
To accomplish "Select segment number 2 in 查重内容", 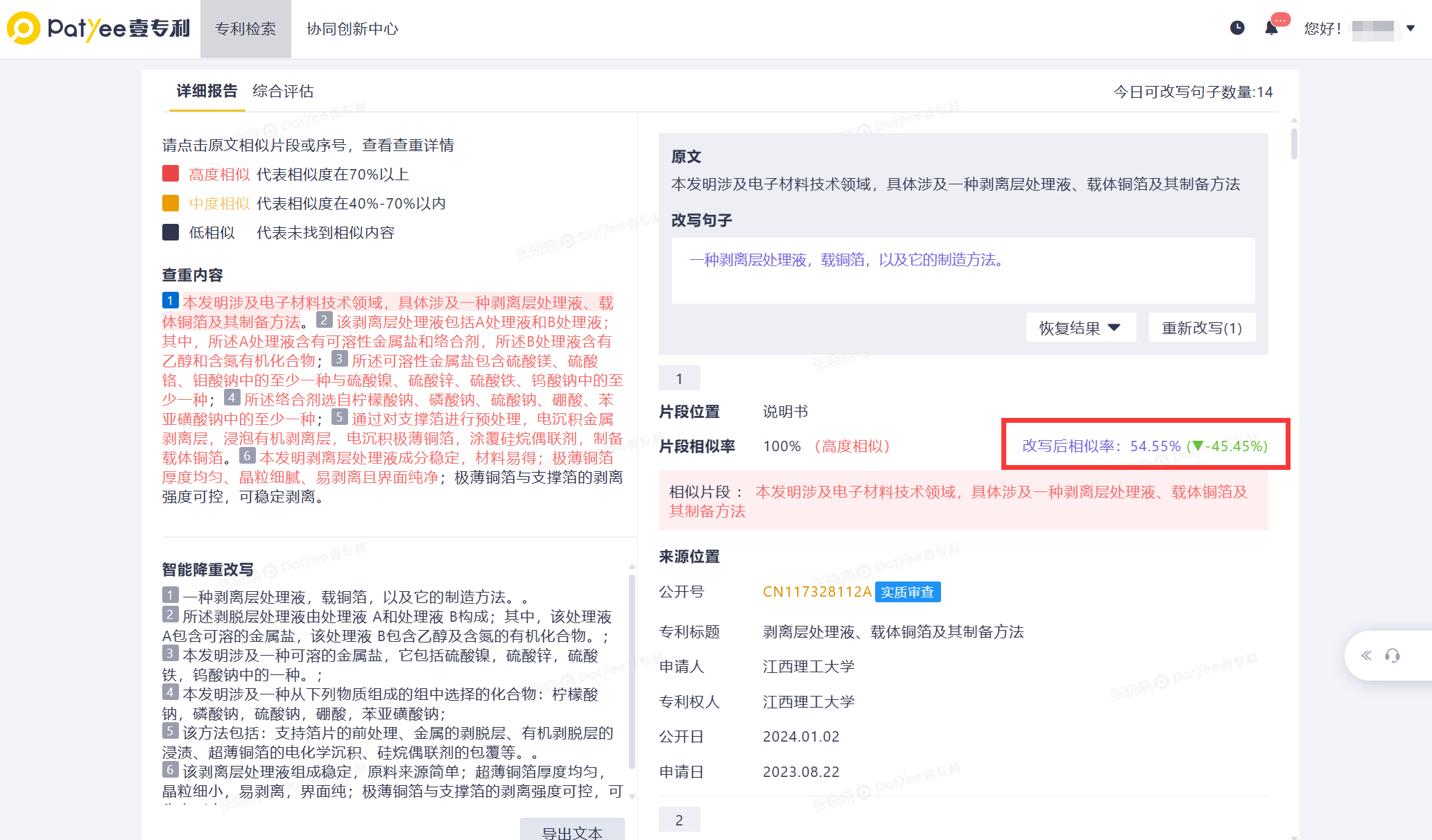I will coord(325,320).
